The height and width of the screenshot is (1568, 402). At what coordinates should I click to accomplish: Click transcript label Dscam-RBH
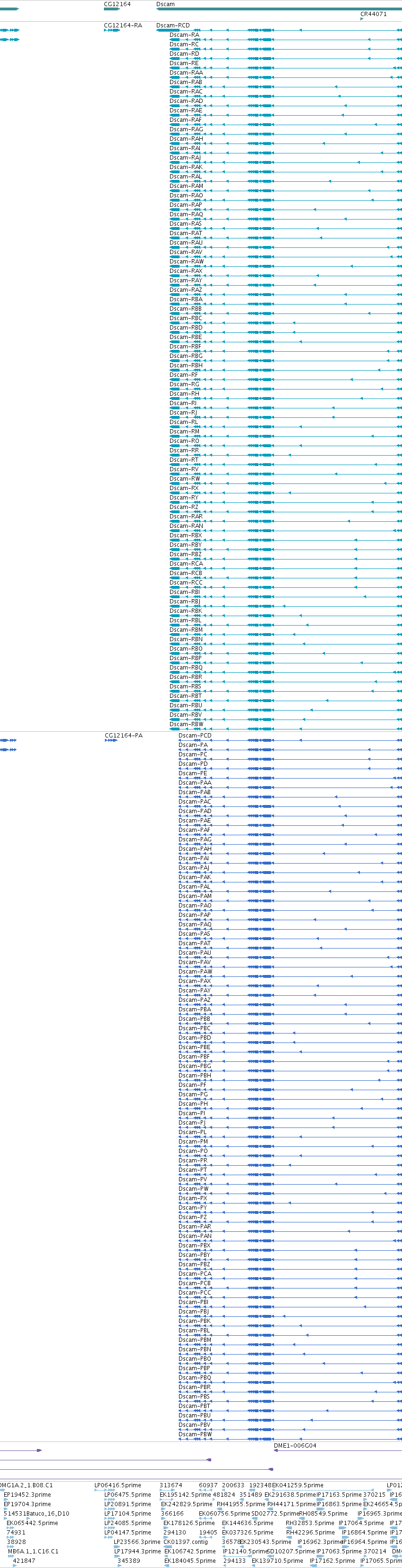(186, 366)
